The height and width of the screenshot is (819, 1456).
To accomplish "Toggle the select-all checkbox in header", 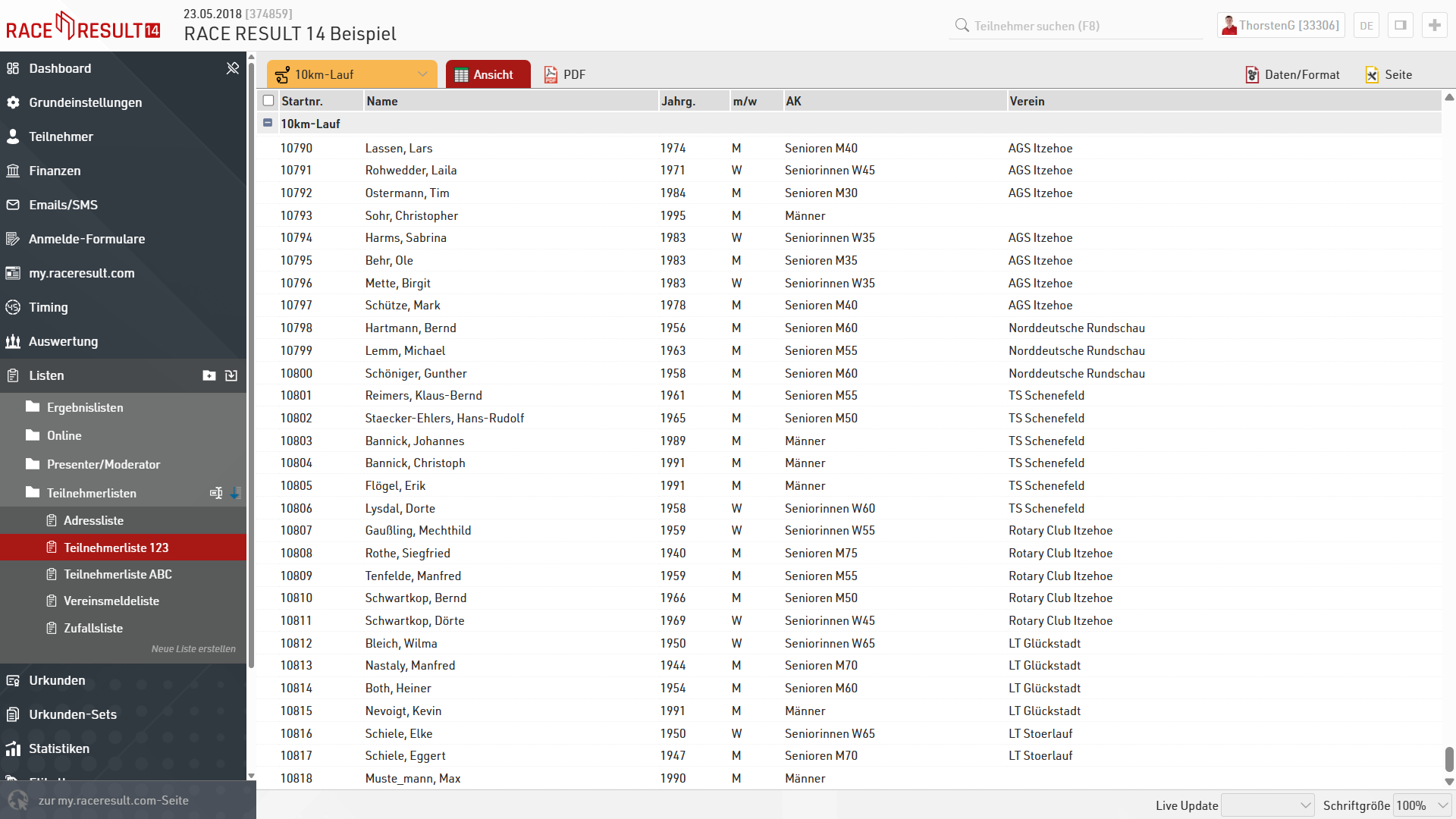I will click(268, 101).
